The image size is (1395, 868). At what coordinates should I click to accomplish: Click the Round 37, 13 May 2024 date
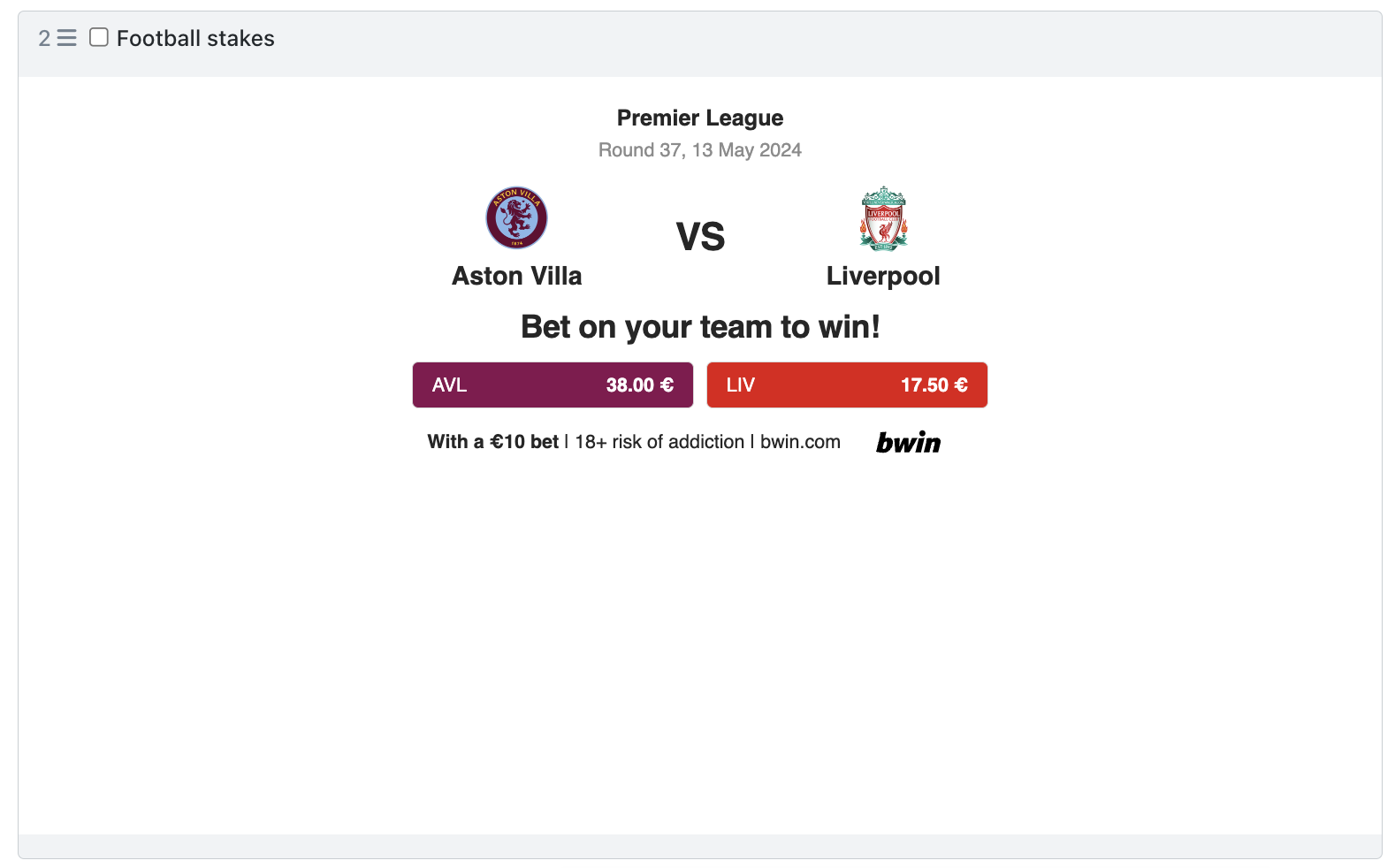700,150
